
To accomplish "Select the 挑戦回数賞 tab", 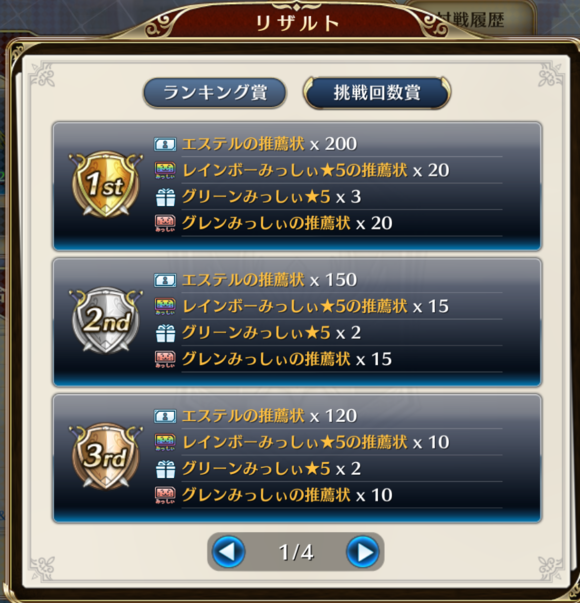I will pyautogui.click(x=377, y=93).
